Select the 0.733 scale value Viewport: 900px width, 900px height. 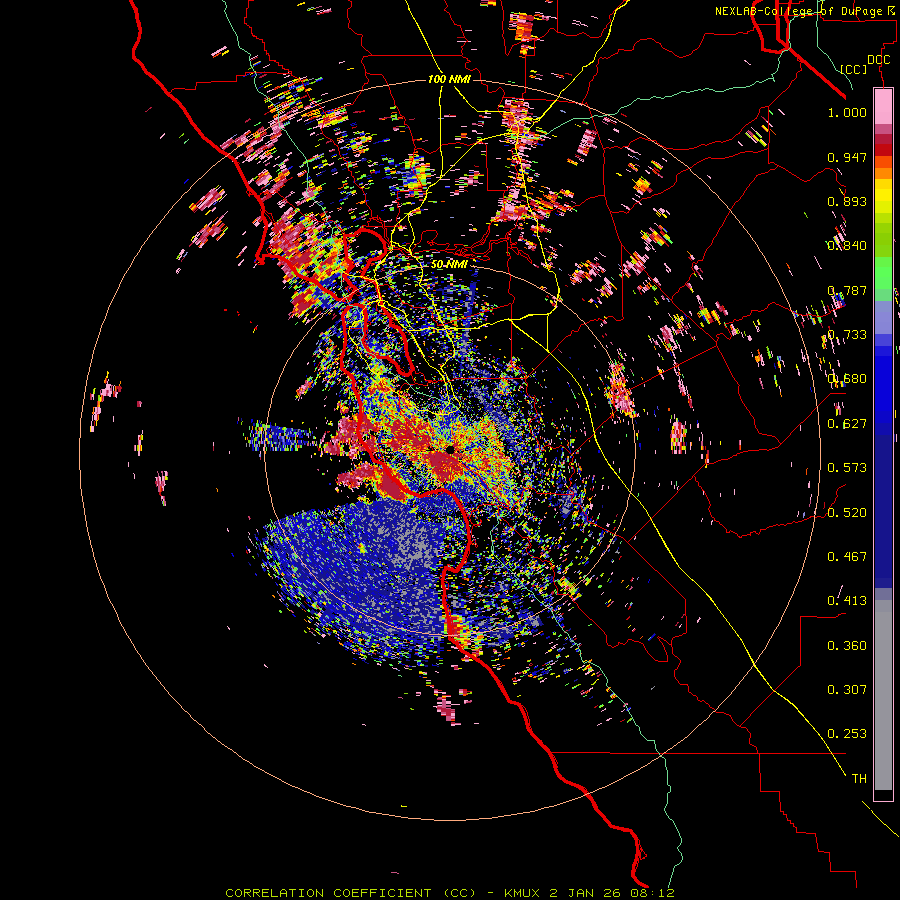(x=847, y=335)
